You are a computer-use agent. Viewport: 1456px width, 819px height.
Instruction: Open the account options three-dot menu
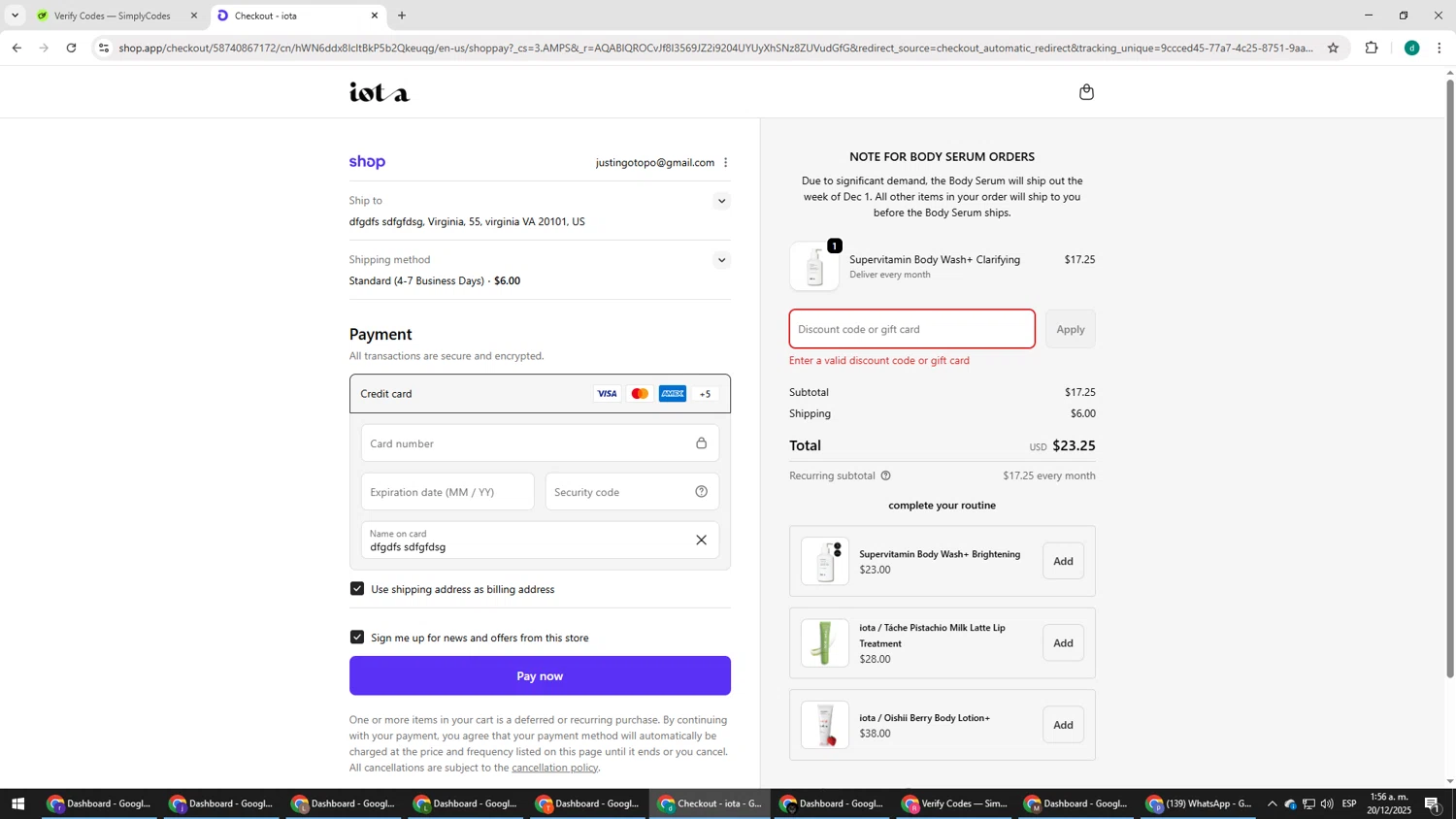coord(725,162)
